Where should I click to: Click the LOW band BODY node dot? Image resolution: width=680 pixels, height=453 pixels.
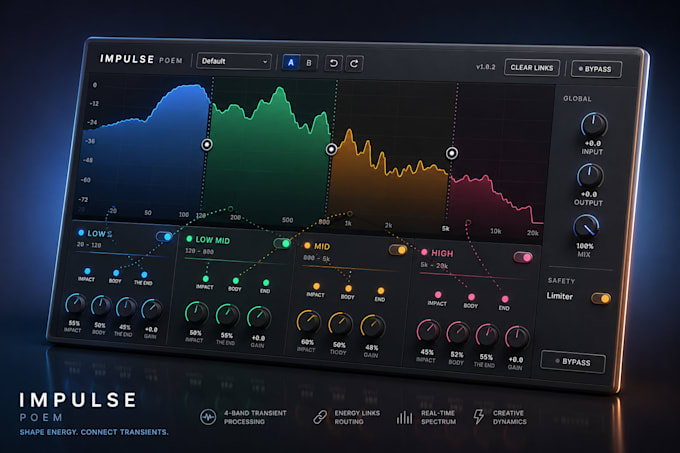pyautogui.click(x=116, y=273)
